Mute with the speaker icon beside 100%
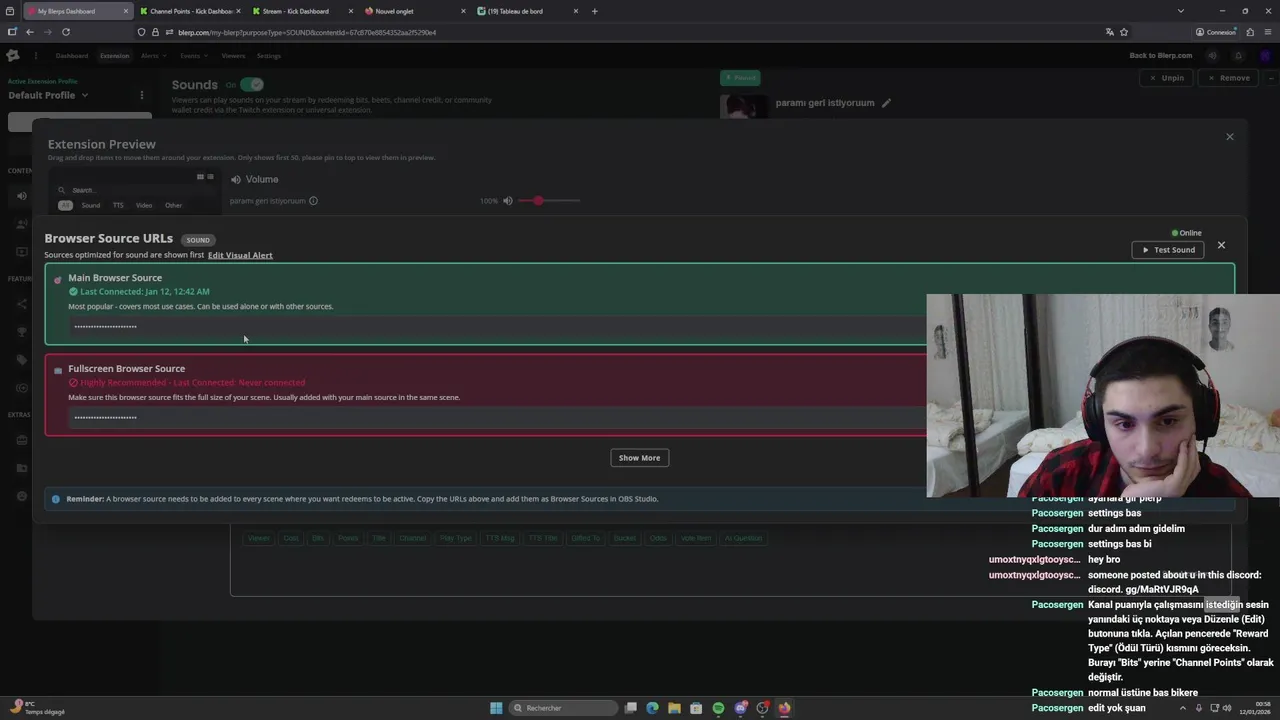Screen dimensions: 1280x720 point(508,201)
